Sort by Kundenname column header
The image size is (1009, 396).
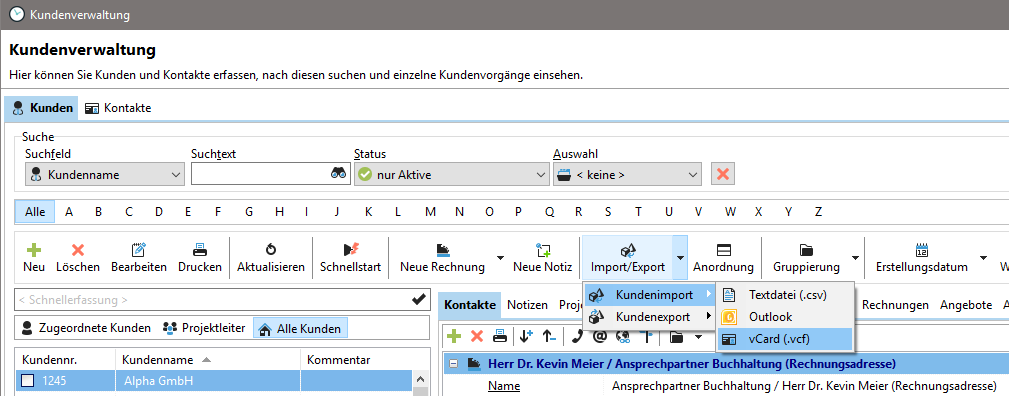[x=208, y=359]
